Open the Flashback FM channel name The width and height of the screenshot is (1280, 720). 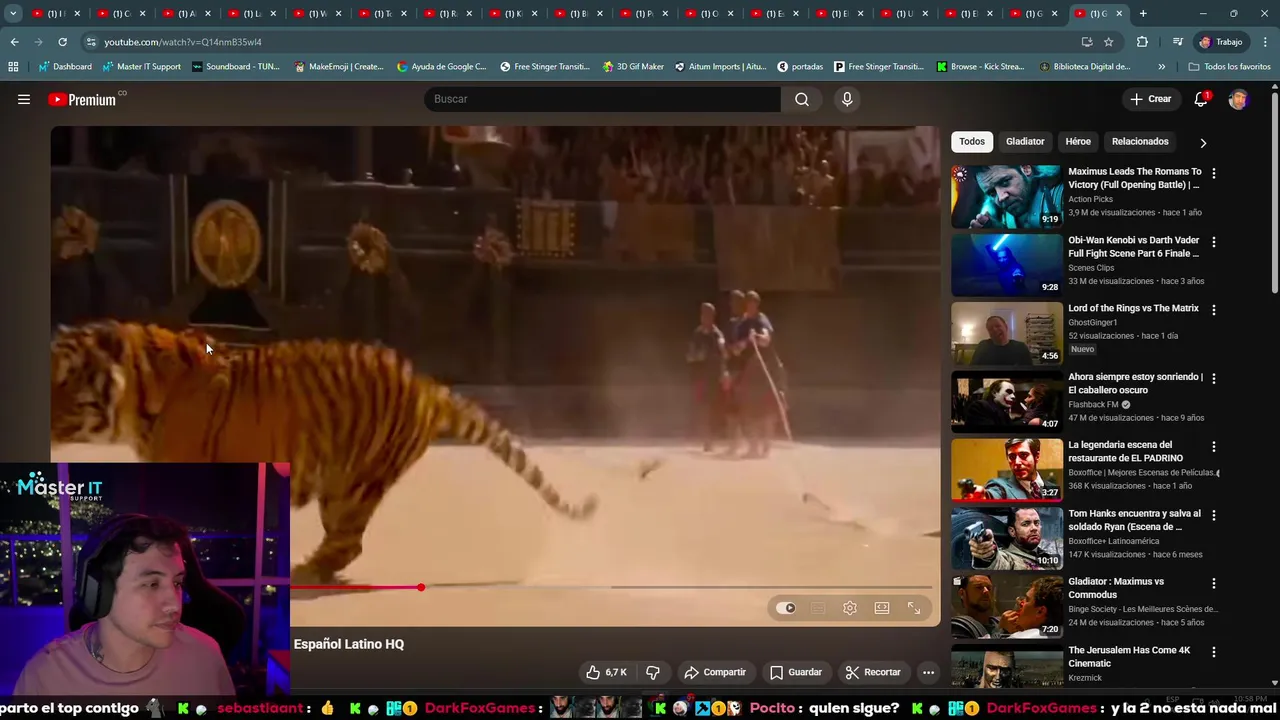1093,404
